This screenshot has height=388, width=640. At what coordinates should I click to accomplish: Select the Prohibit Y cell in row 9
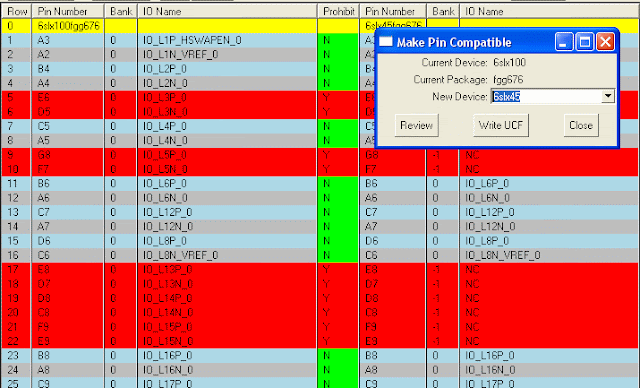point(338,155)
